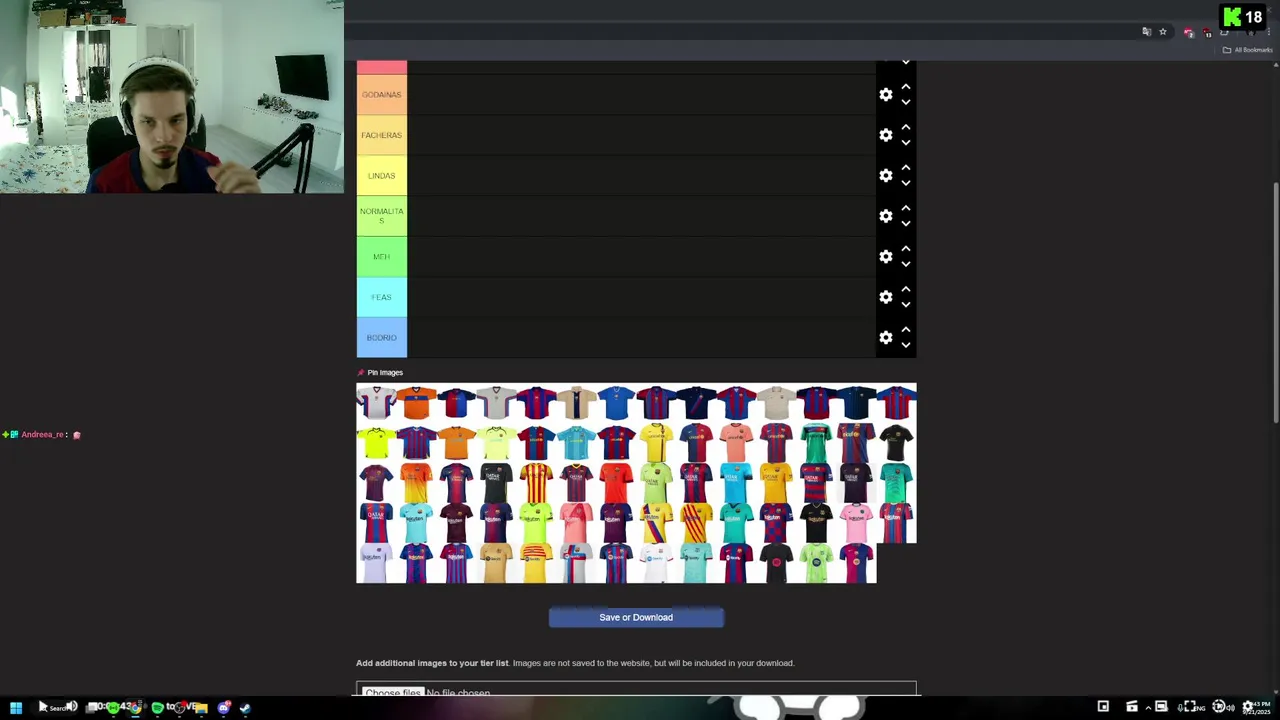Click the Choose files button
The image size is (1280, 720).
(393, 692)
